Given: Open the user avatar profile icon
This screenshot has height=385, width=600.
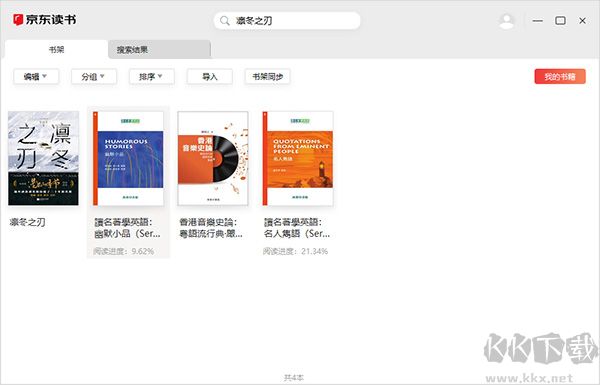Looking at the screenshot, I should [x=507, y=21].
